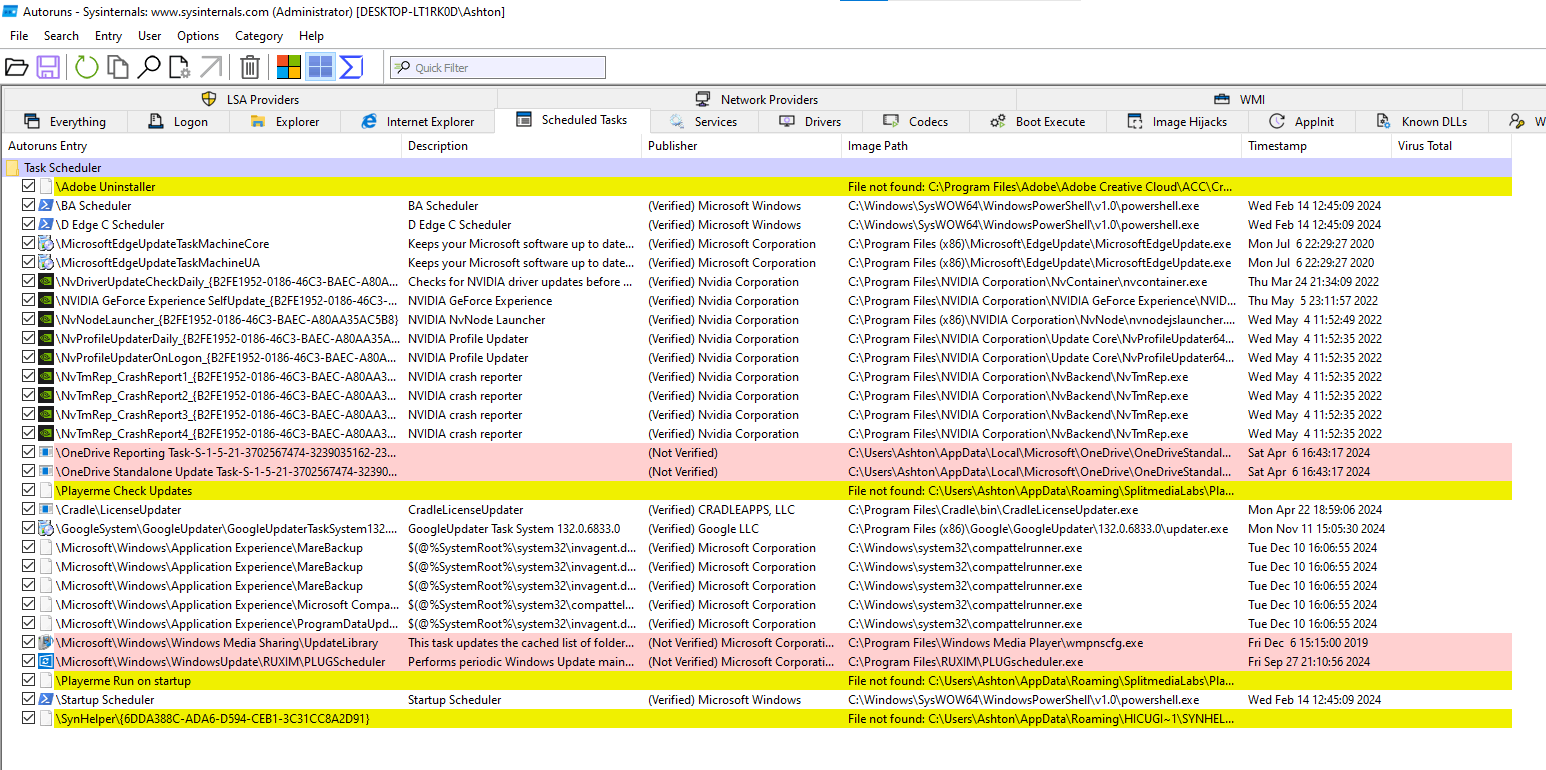Switch to the Internet Explorer tab
The width and height of the screenshot is (1546, 770).
[x=418, y=122]
